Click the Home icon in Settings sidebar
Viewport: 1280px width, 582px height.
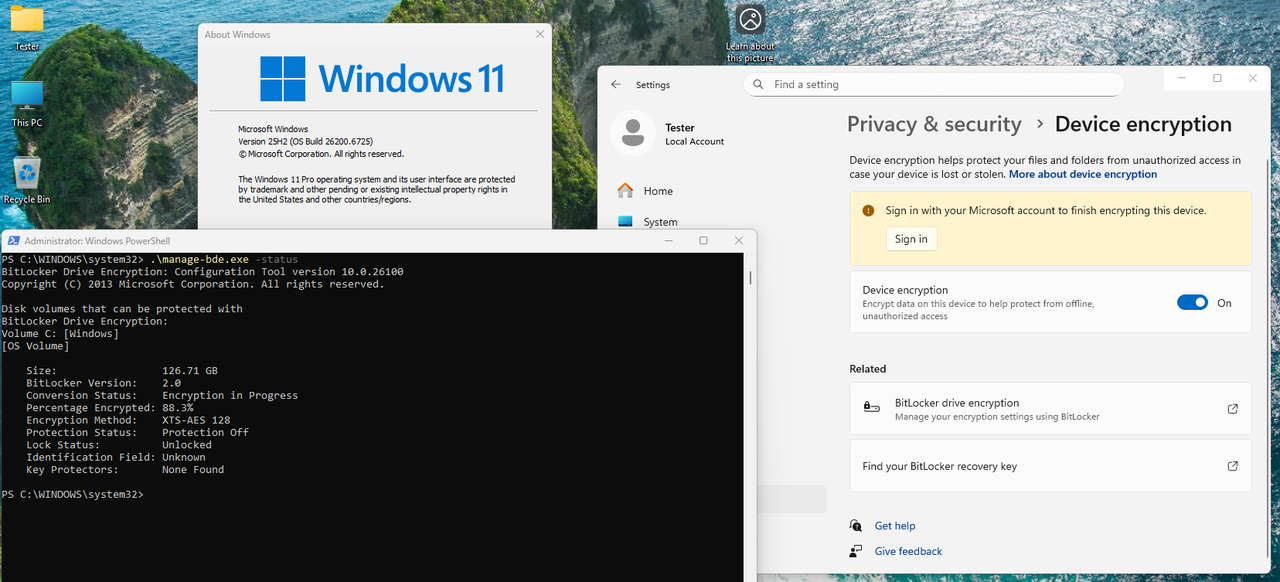tap(625, 191)
